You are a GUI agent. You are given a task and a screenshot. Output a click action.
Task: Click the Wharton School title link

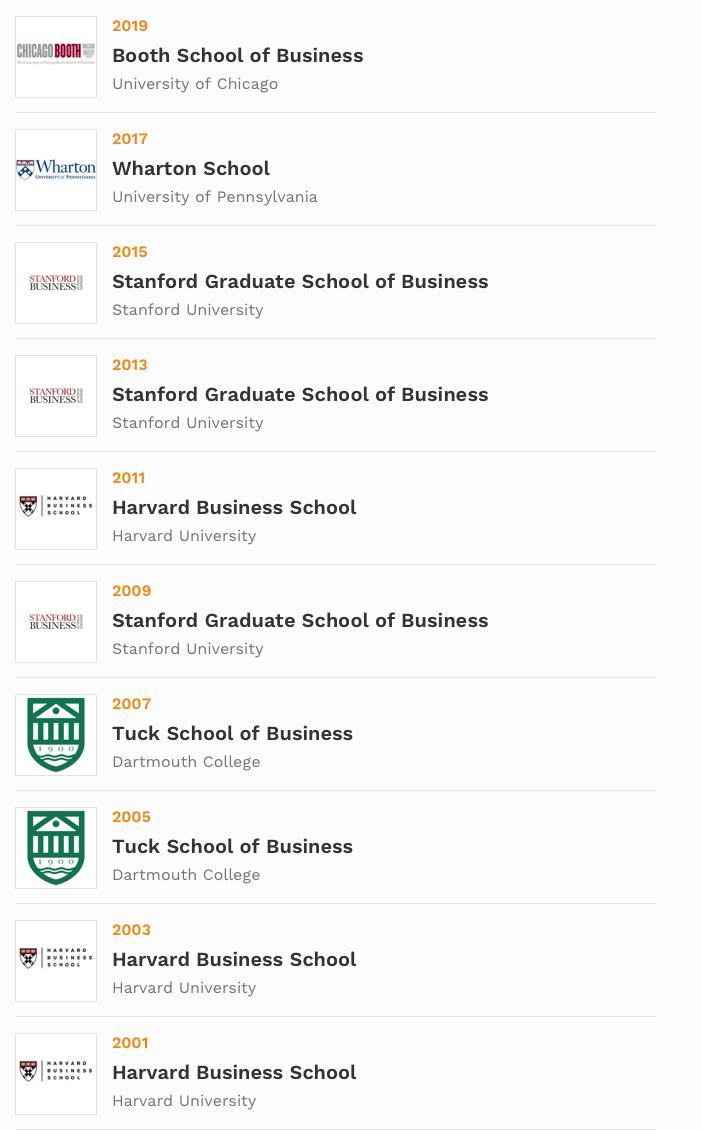191,168
